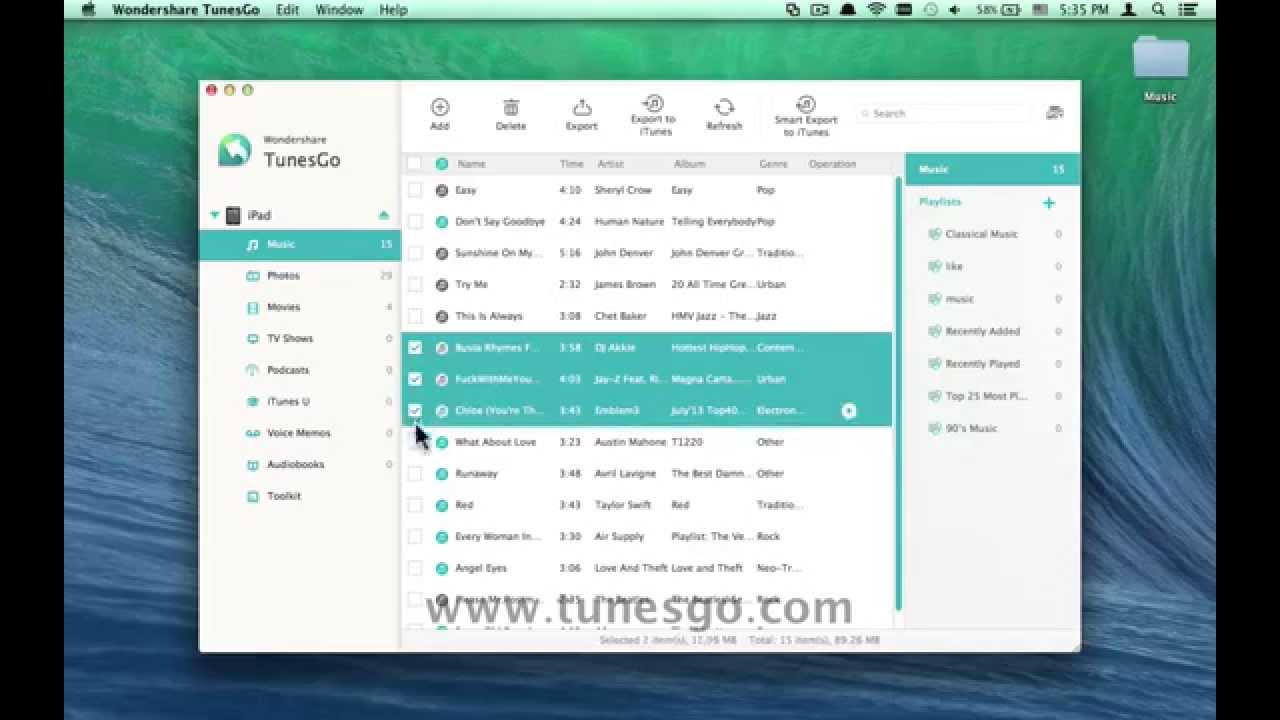Open Notification Center icon

[1187, 10]
